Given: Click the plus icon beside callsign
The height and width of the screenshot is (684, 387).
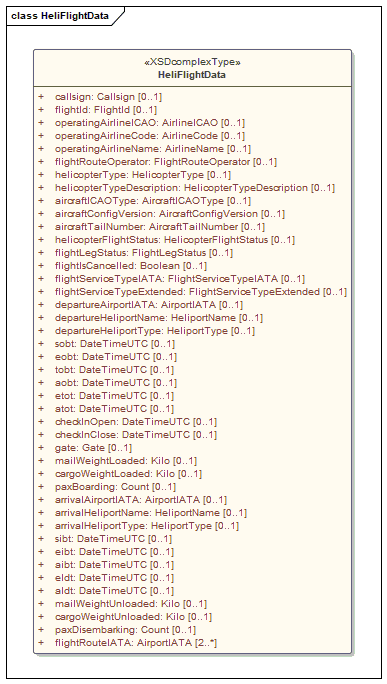Looking at the screenshot, I should pos(41,96).
